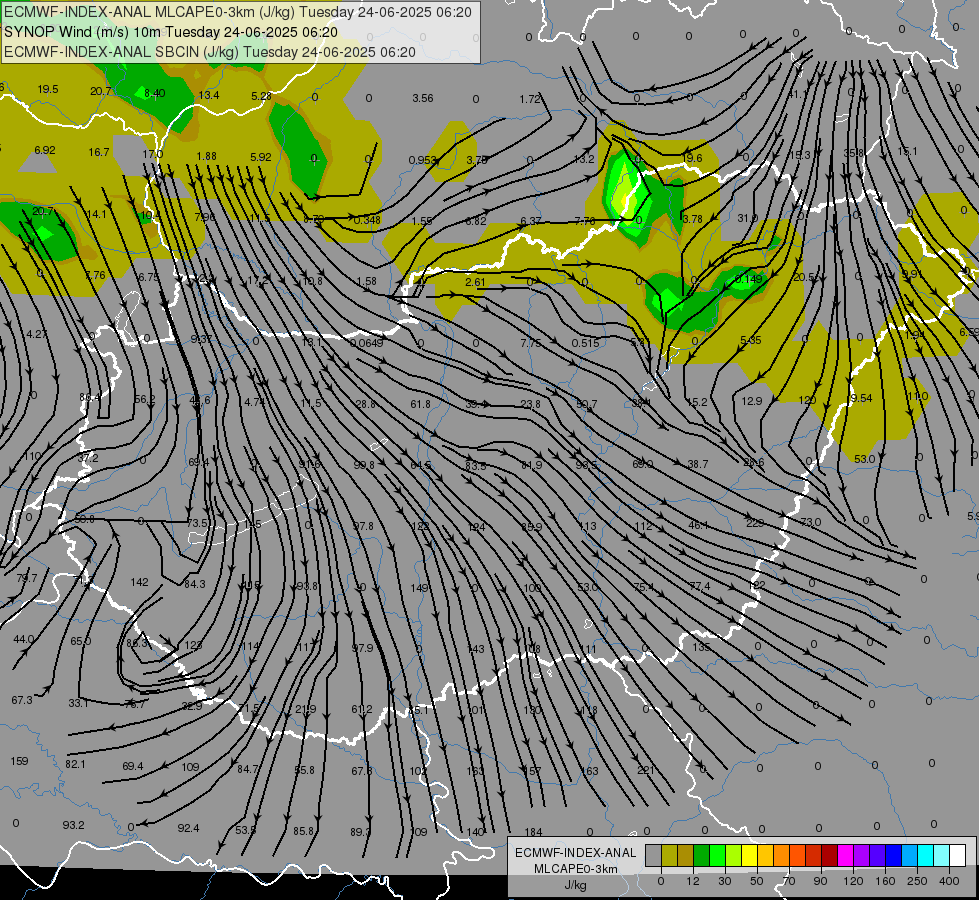This screenshot has width=979, height=900.
Task: Click the 400 tick label on color scale
Action: click(x=949, y=881)
